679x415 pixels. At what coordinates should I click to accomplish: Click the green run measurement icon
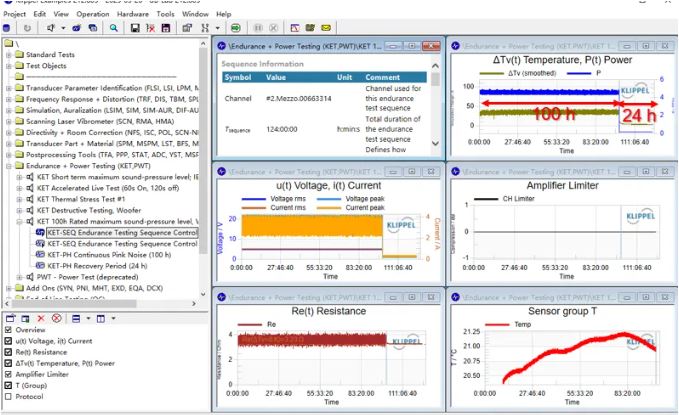(x=236, y=28)
